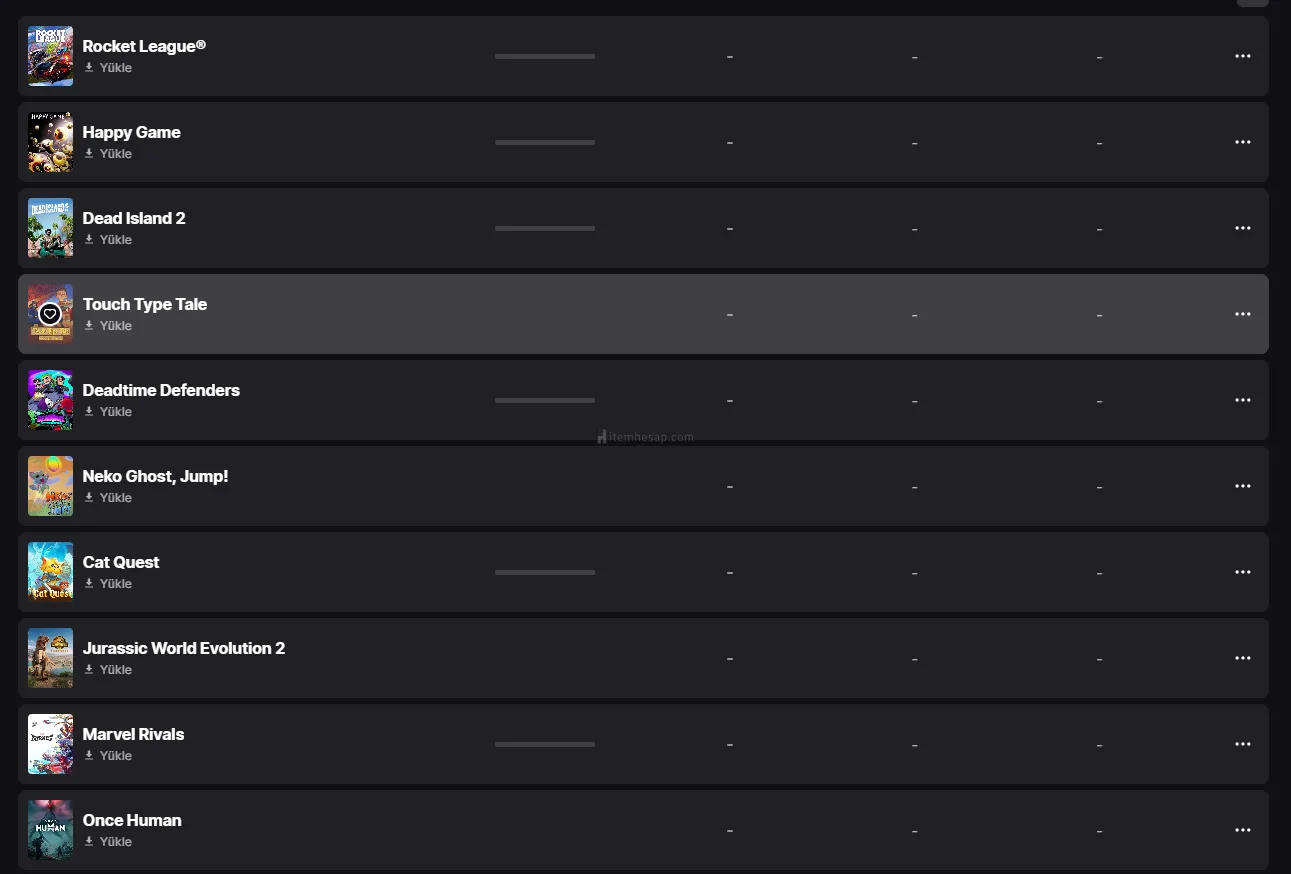This screenshot has height=874, width=1291.
Task: Favorite Touch Type Tale with the heart icon
Action: pos(50,314)
